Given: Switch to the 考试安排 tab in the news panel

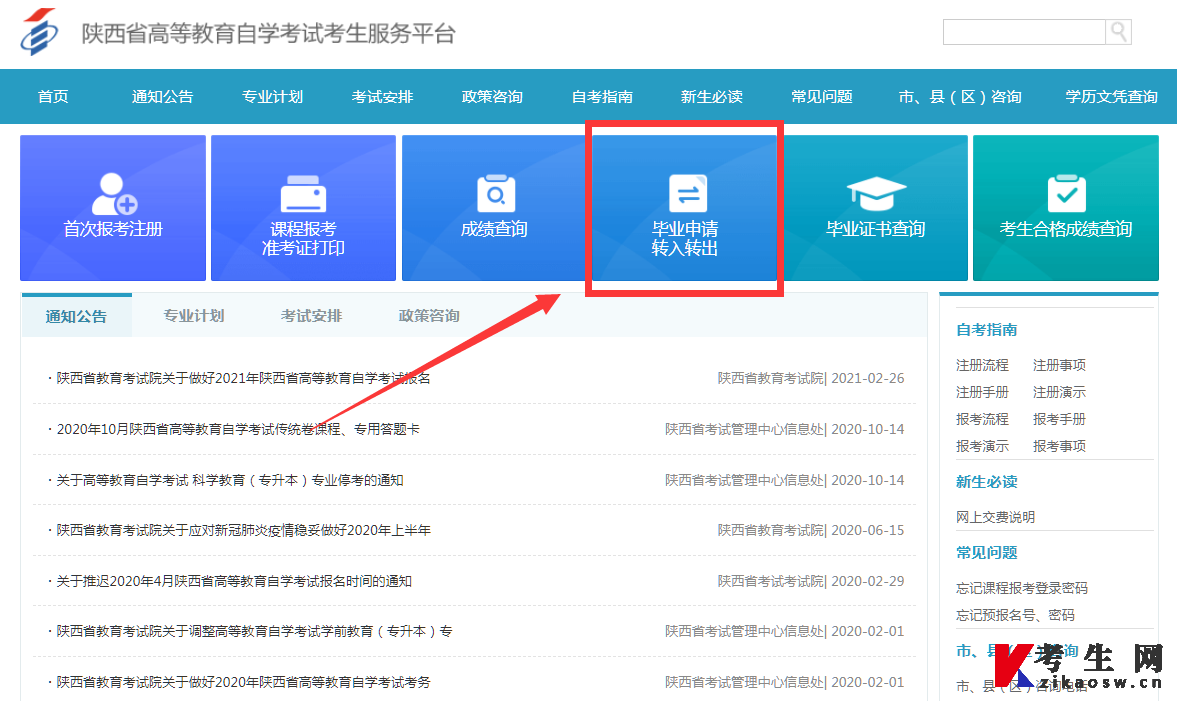Looking at the screenshot, I should point(311,316).
